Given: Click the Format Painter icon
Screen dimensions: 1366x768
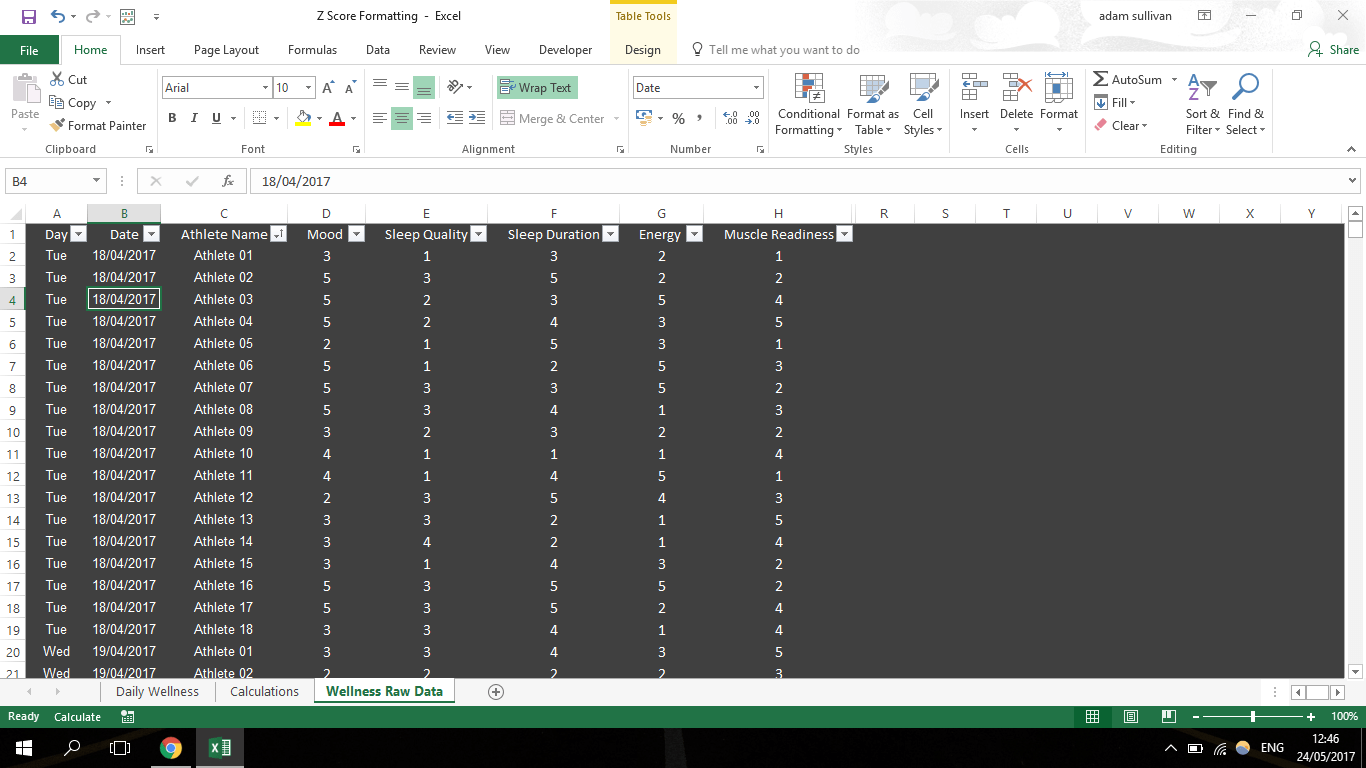Looking at the screenshot, I should point(58,126).
